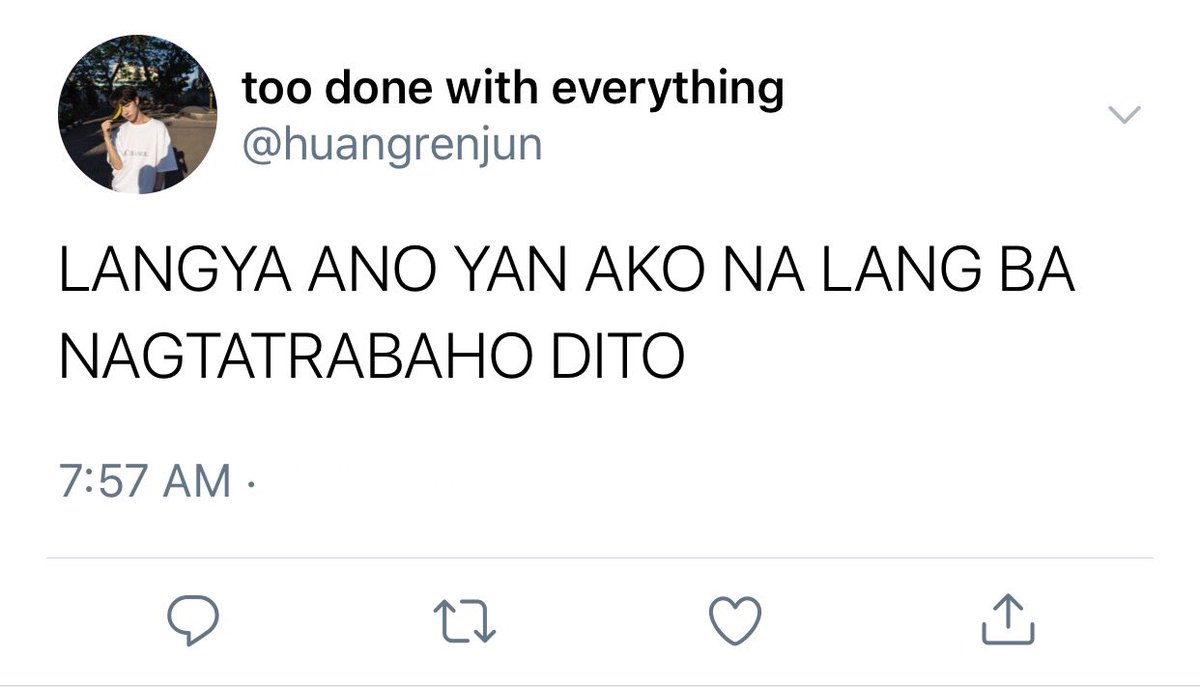The image size is (1200, 687).
Task: Expand the tweet options chevron
Action: 1126,116
